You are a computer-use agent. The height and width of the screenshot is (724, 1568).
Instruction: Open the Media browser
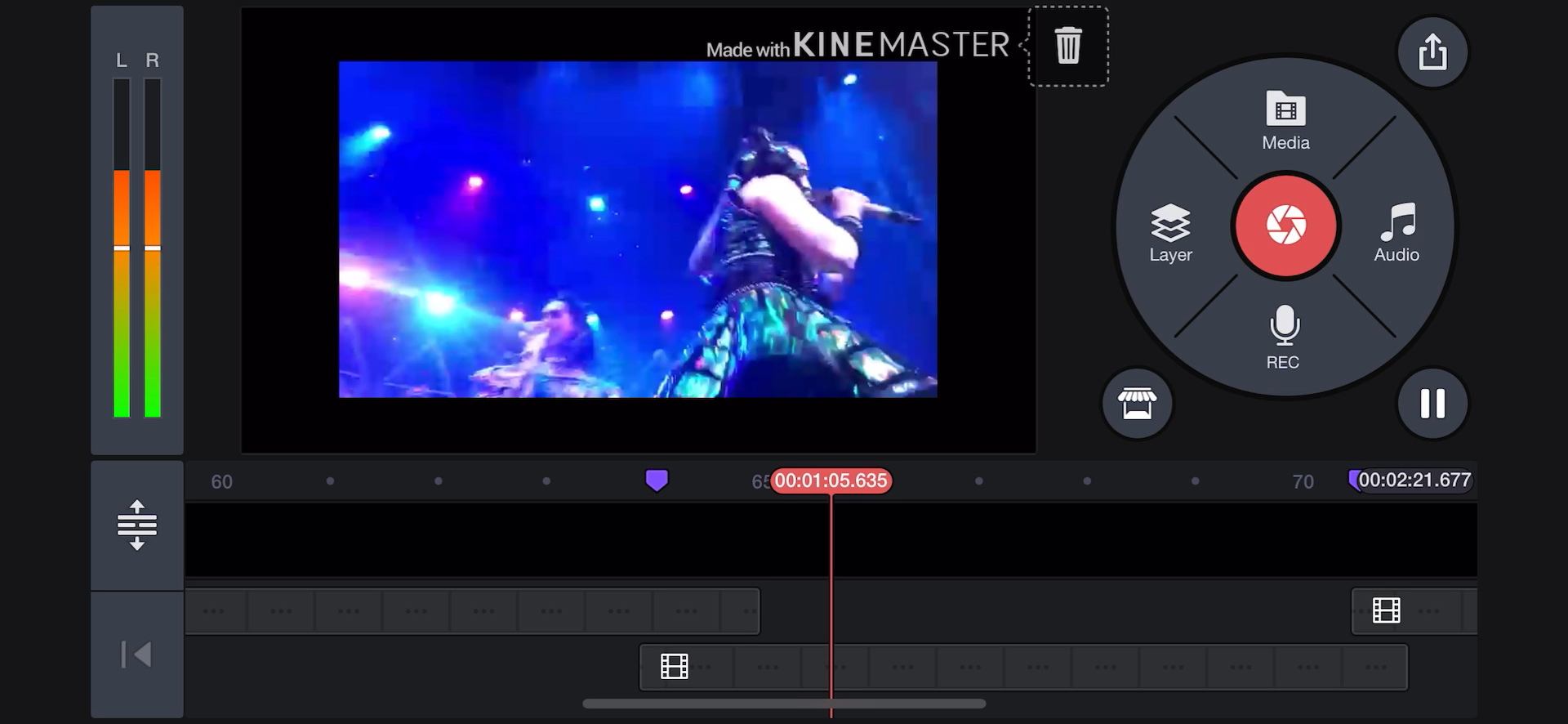tap(1285, 121)
